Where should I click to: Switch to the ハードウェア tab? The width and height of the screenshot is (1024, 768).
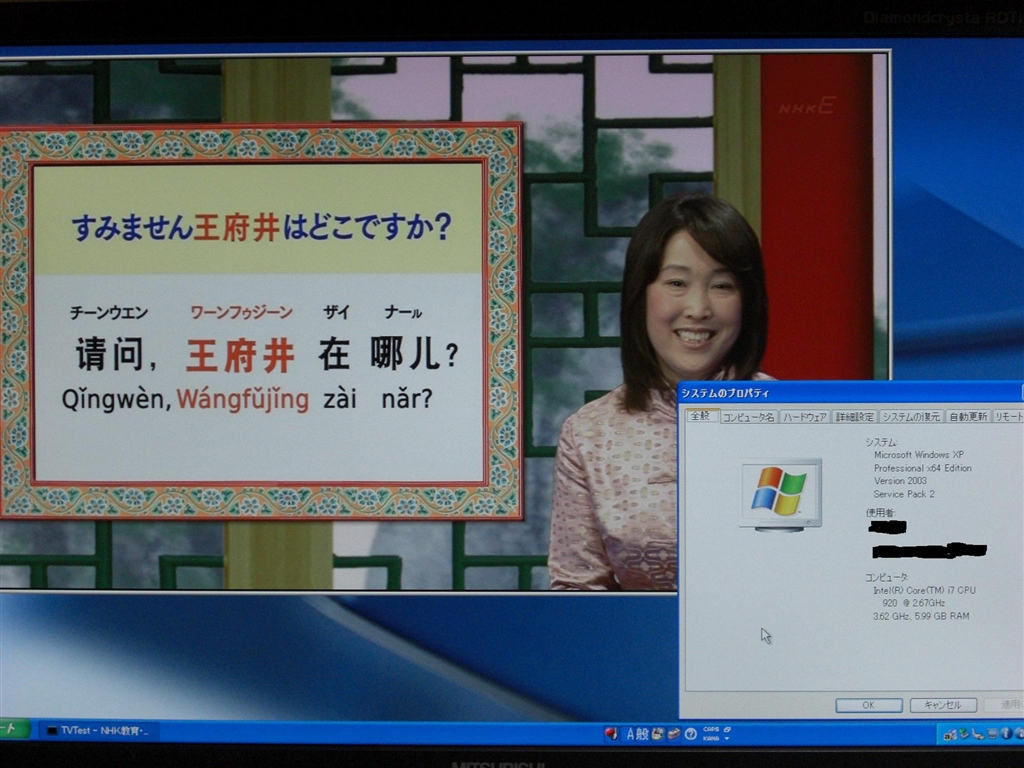coord(805,416)
